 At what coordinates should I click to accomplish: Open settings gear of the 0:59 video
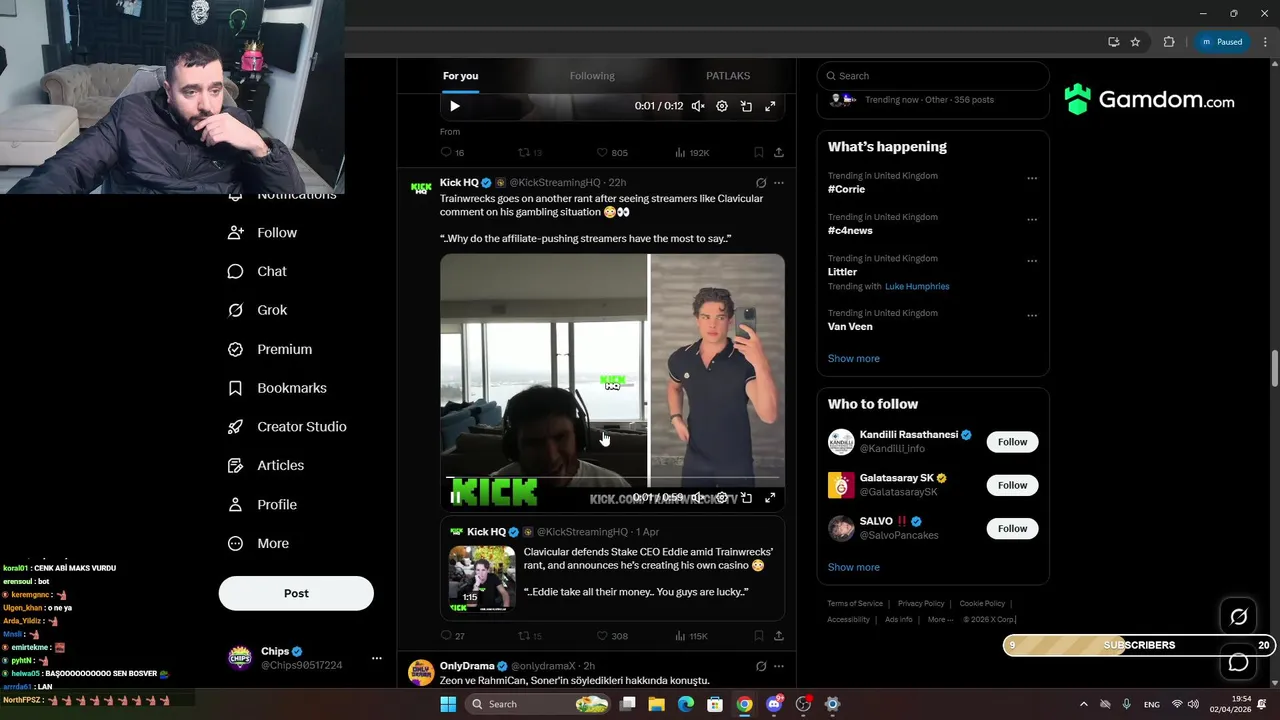click(x=722, y=497)
